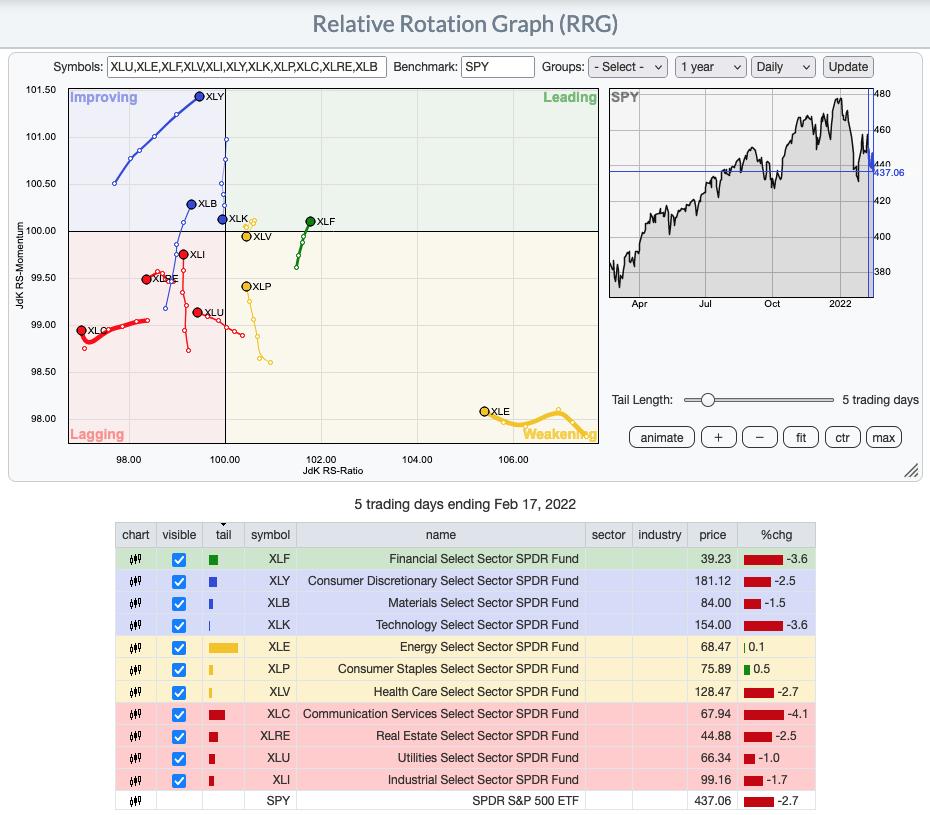This screenshot has width=930, height=815.
Task: Open chart icon for XLU row
Action: (x=135, y=758)
